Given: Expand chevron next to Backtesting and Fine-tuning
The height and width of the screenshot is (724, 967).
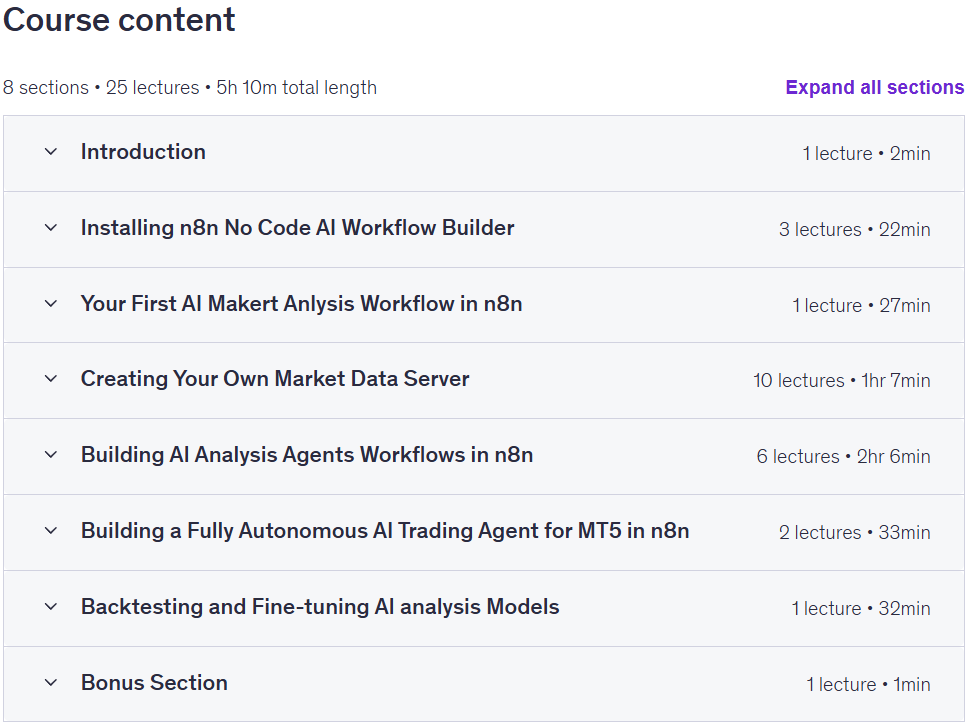Looking at the screenshot, I should [x=51, y=607].
